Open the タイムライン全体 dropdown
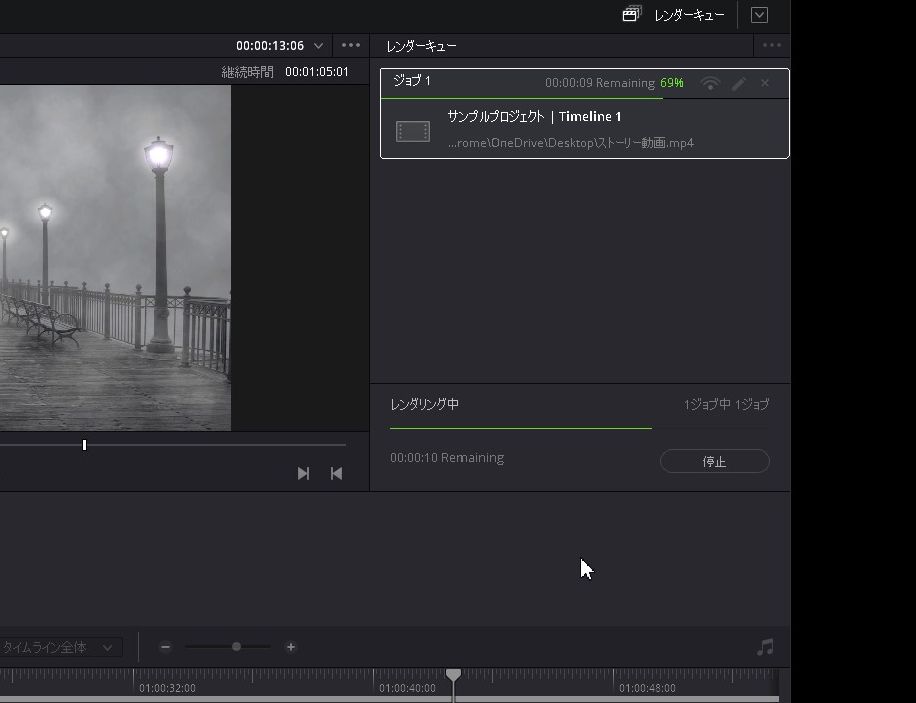The width and height of the screenshot is (916, 703). (x=60, y=648)
